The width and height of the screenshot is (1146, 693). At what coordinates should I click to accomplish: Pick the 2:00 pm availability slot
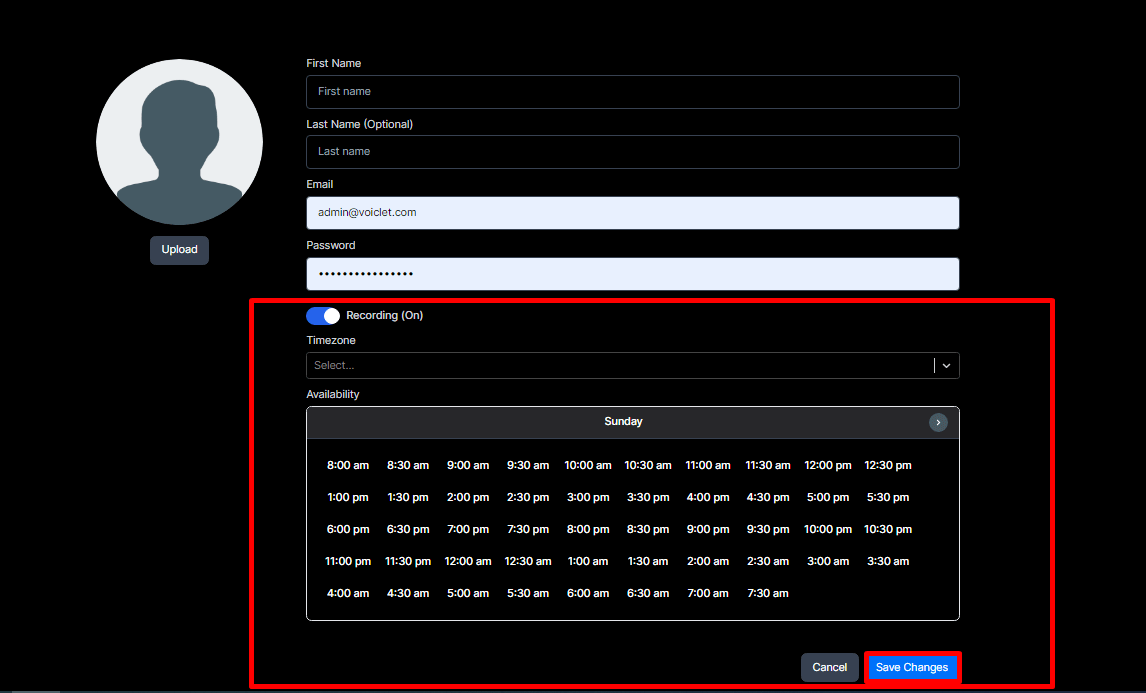[468, 498]
